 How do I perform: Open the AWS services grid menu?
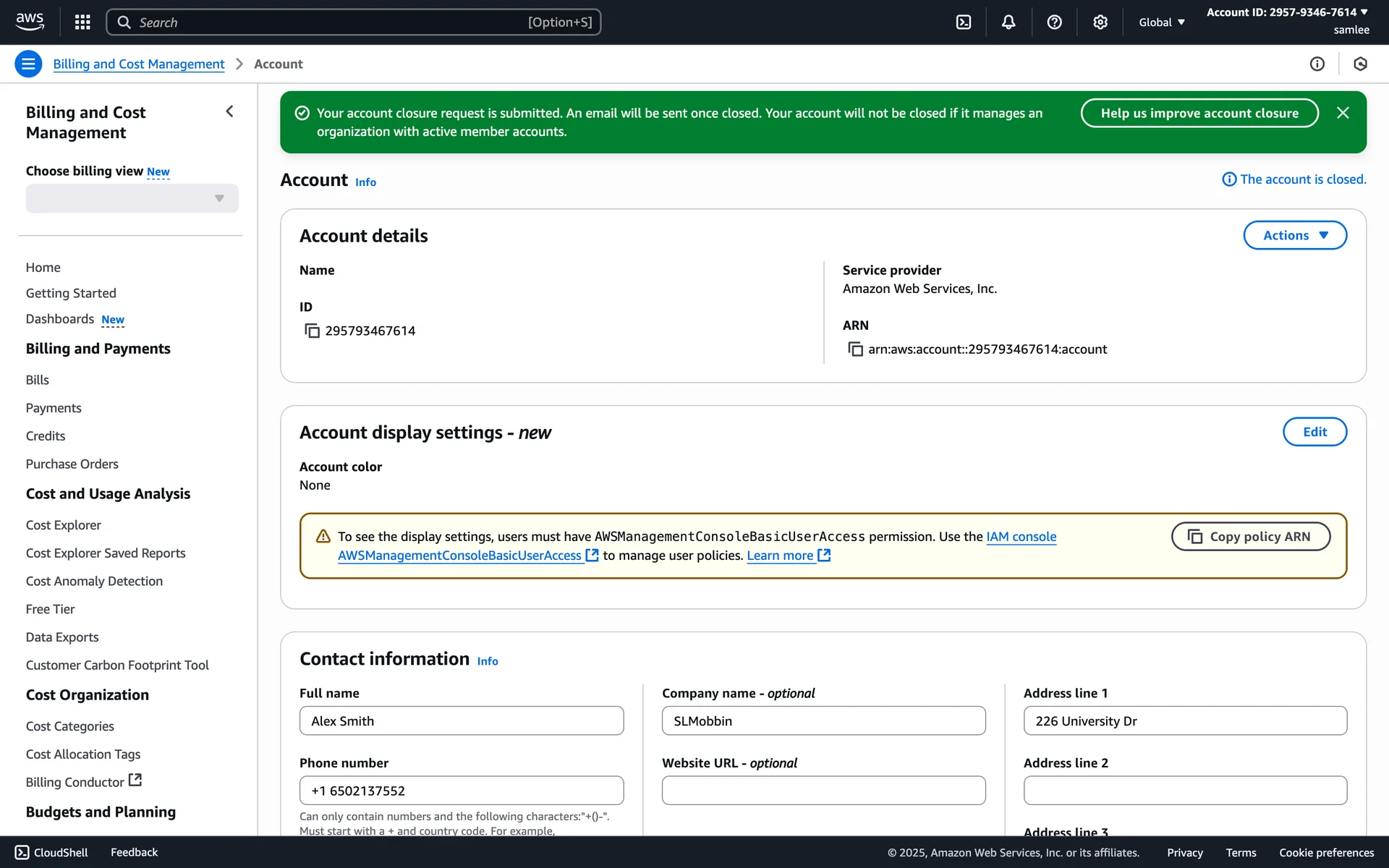click(82, 22)
